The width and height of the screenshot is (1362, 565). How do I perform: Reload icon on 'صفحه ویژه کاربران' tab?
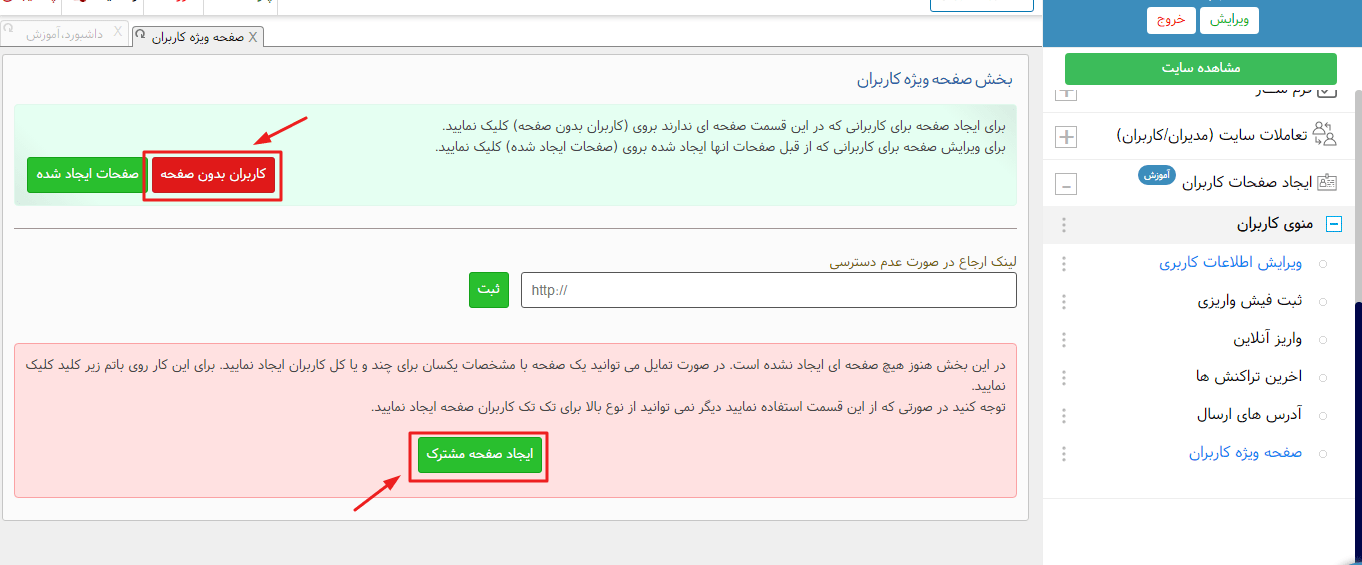point(141,36)
